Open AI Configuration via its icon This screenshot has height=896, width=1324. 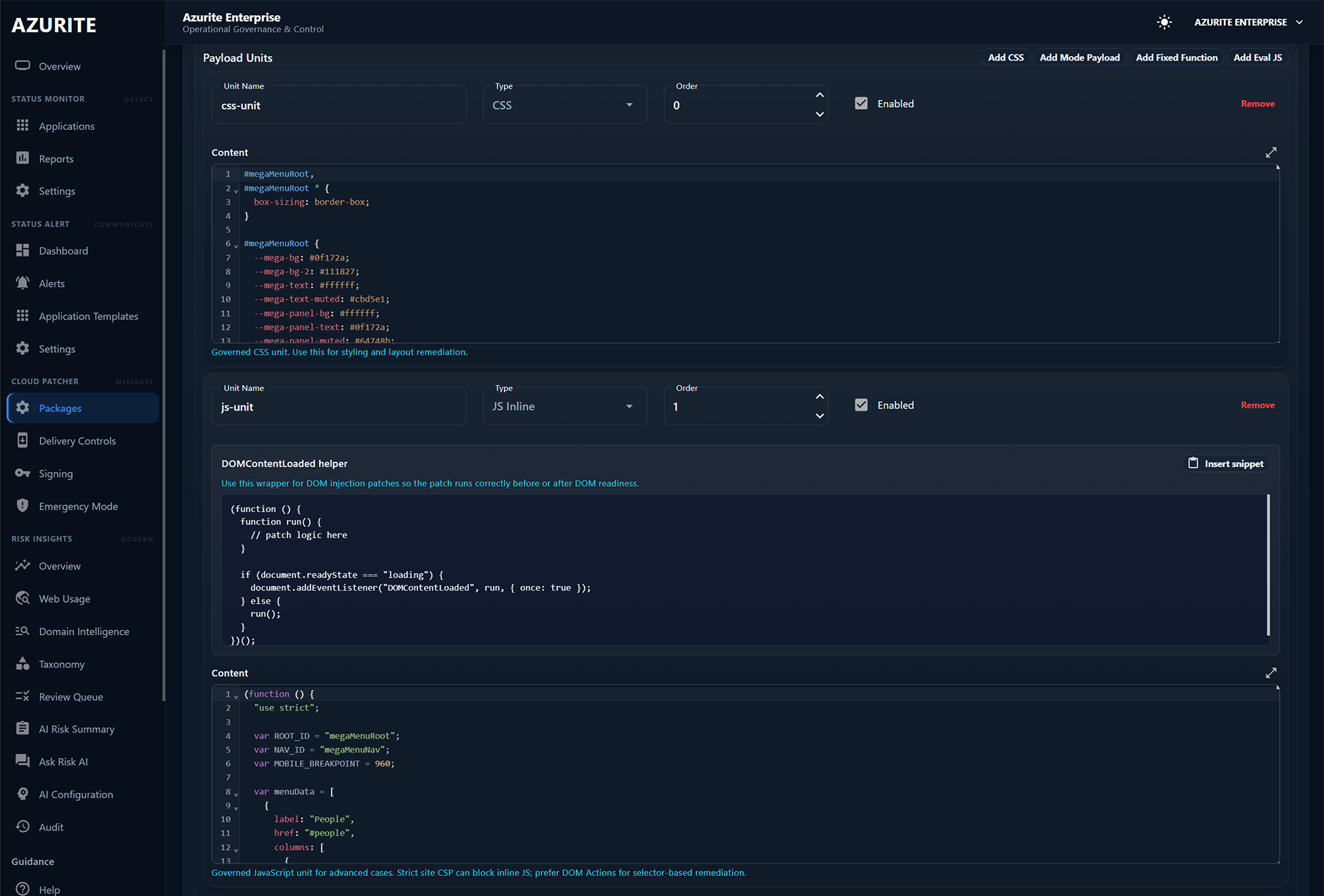pyautogui.click(x=23, y=793)
